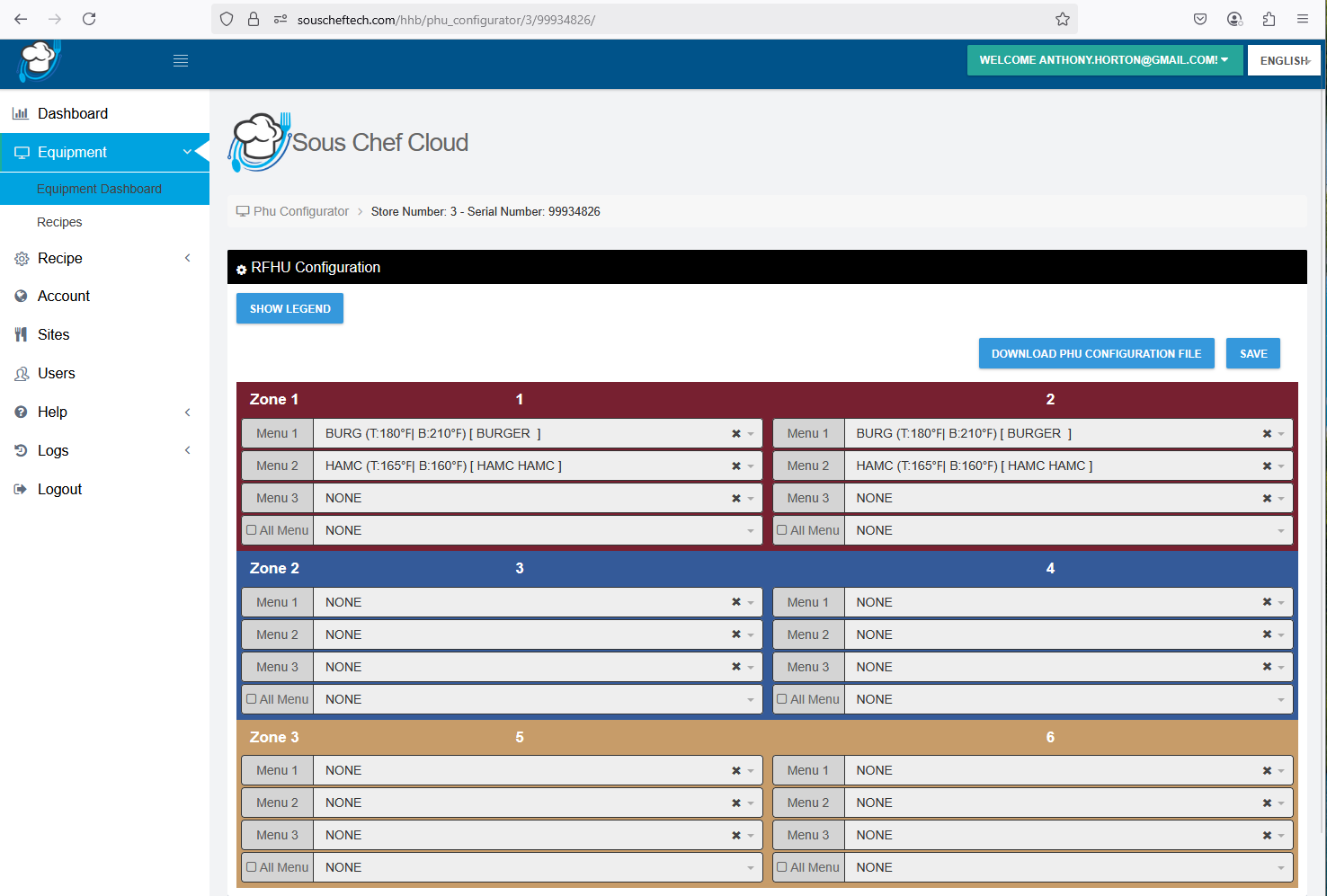
Task: Click the Zone 2 header label
Action: click(274, 568)
